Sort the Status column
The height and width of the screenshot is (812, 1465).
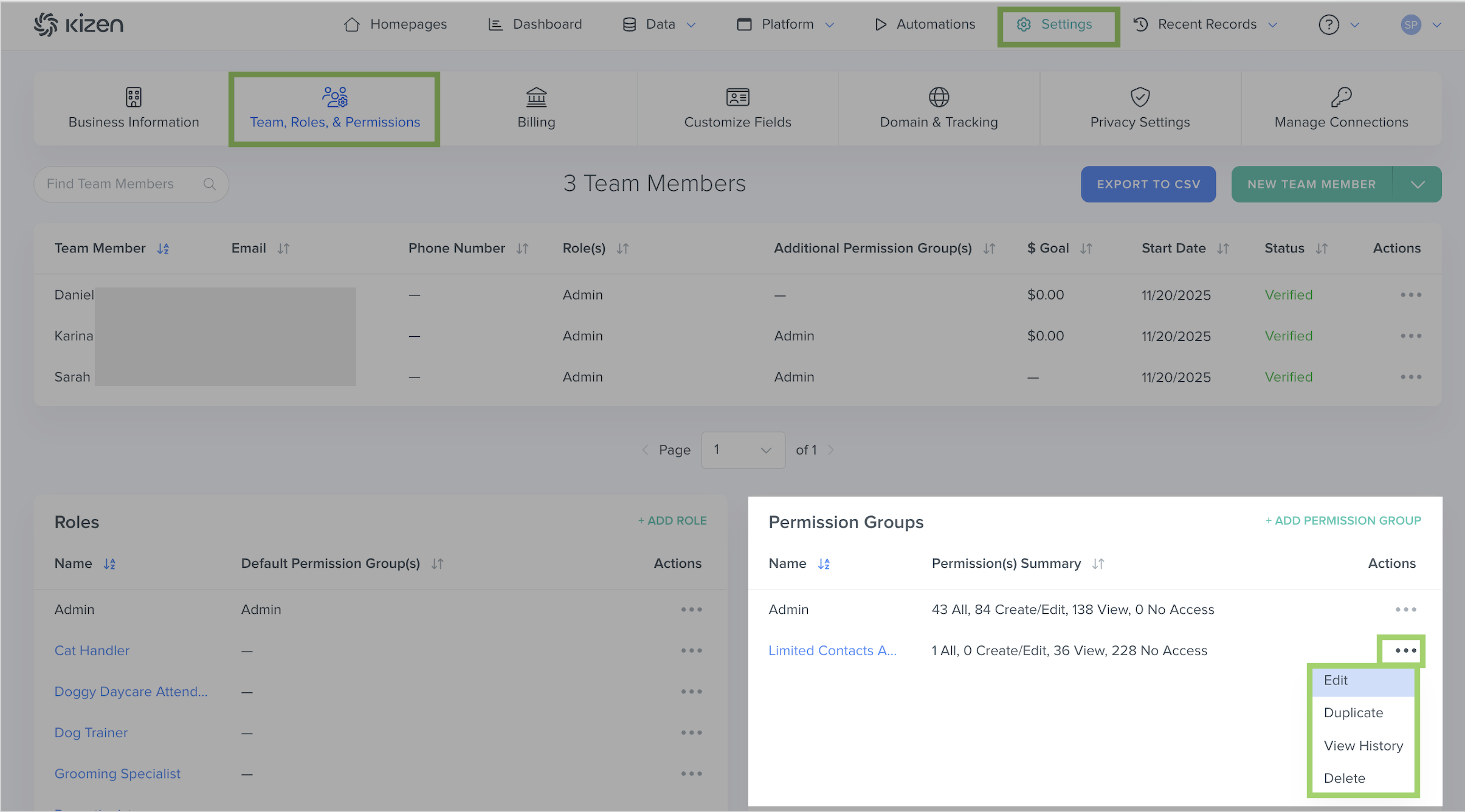click(x=1322, y=249)
